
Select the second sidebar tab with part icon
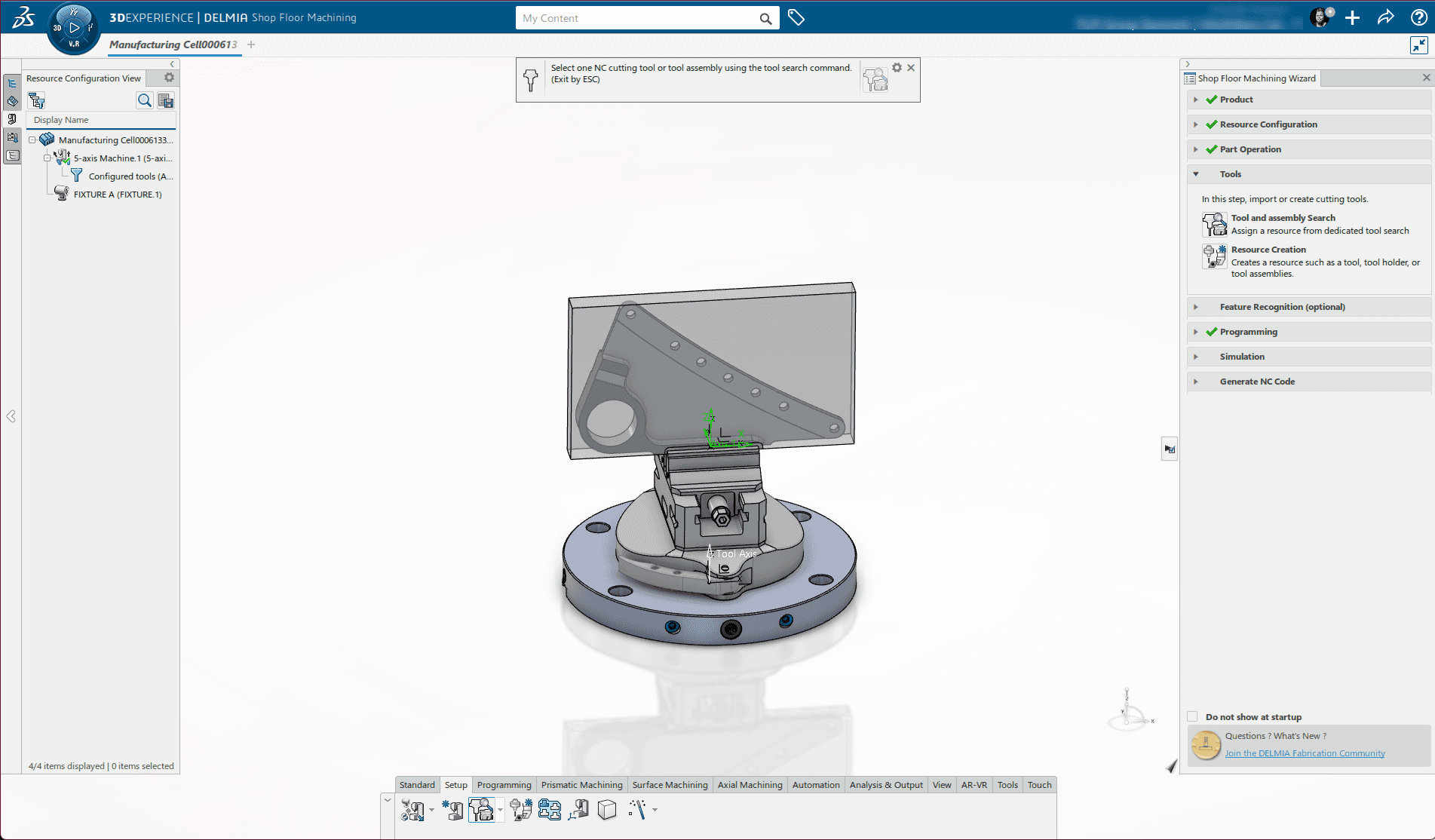pyautogui.click(x=12, y=101)
